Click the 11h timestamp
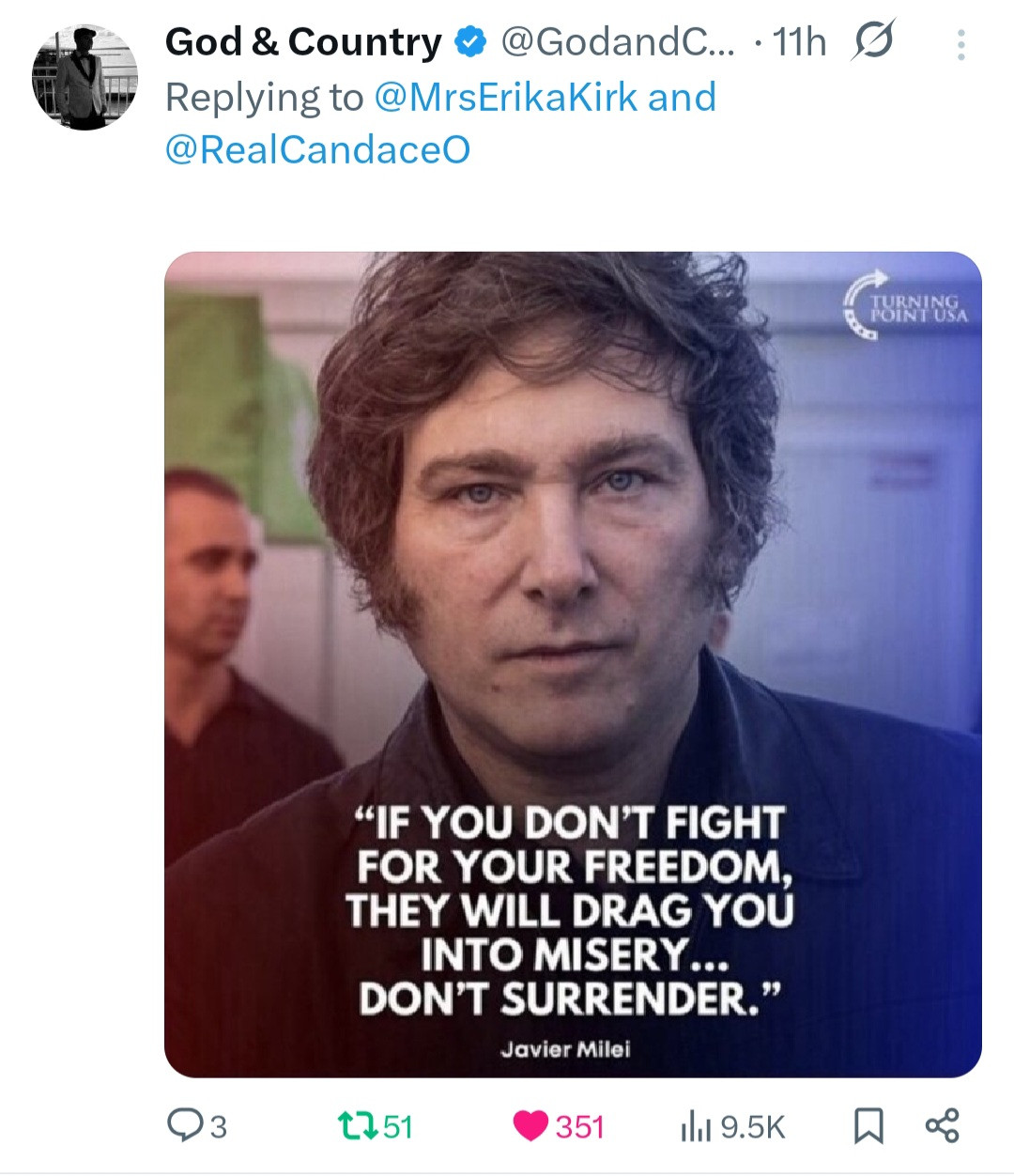The width and height of the screenshot is (1014, 1176). (799, 42)
